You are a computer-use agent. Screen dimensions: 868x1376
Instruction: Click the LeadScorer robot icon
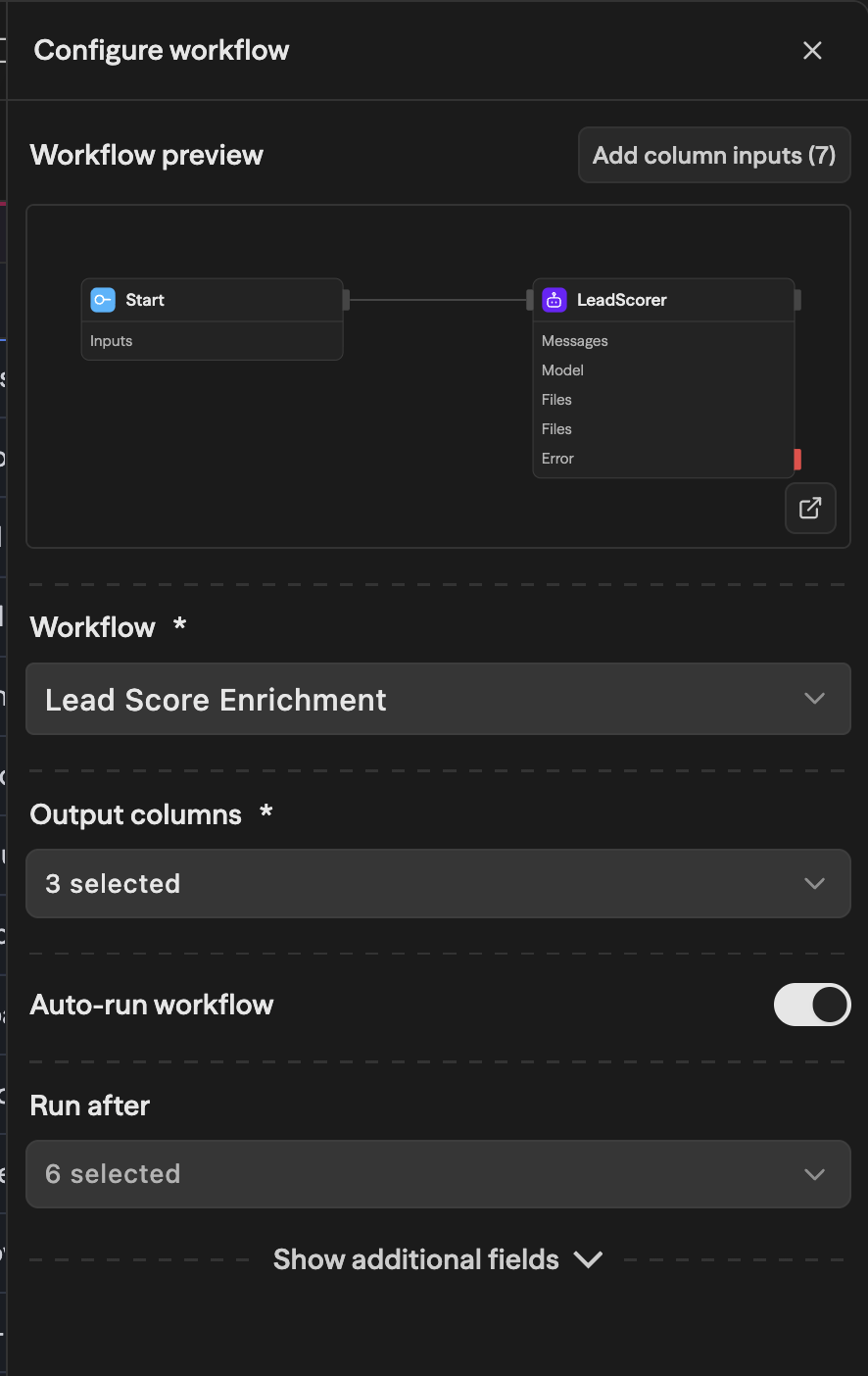555,300
